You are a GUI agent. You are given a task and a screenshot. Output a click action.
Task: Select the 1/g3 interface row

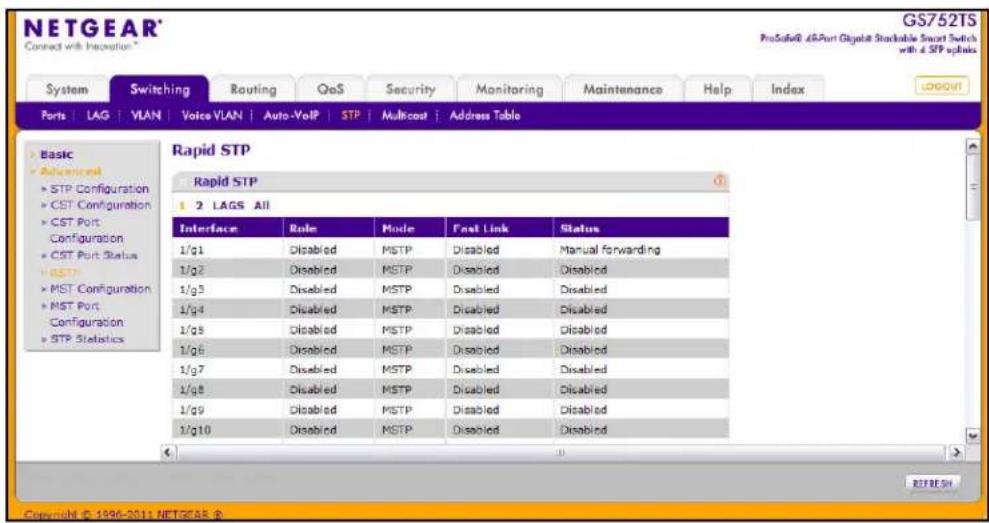click(450, 290)
